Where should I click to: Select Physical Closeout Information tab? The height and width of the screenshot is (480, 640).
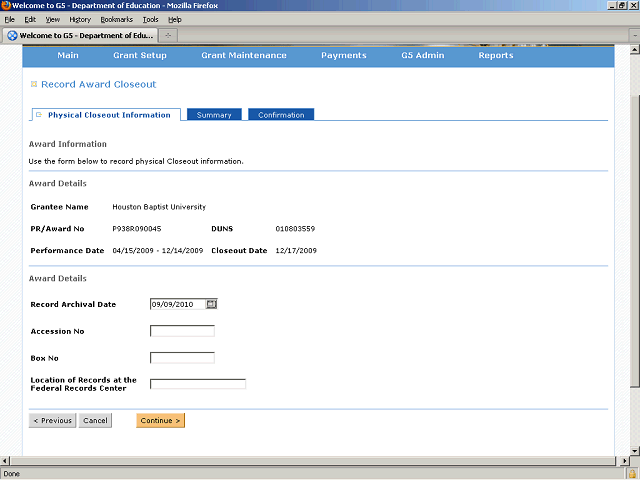(106, 115)
